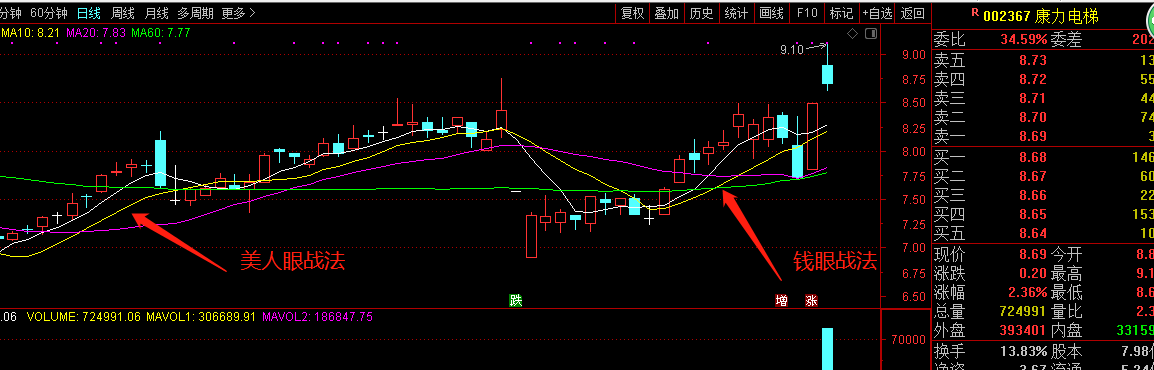Switch to 周线 weekly chart

(x=122, y=13)
